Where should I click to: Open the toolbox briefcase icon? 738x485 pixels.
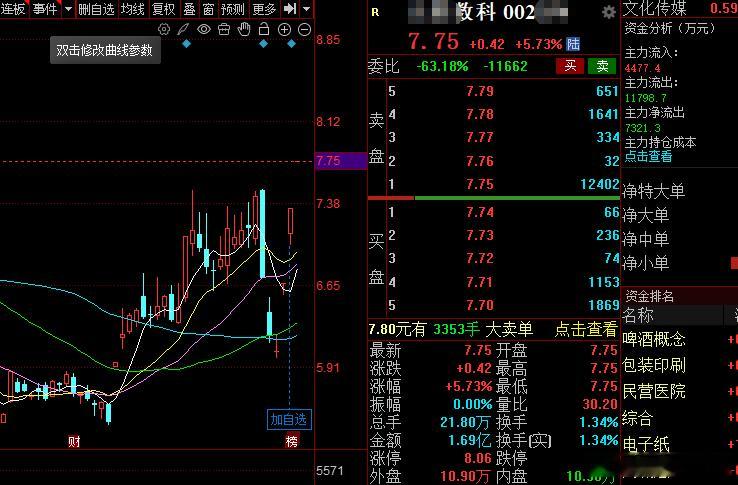[x=224, y=29]
